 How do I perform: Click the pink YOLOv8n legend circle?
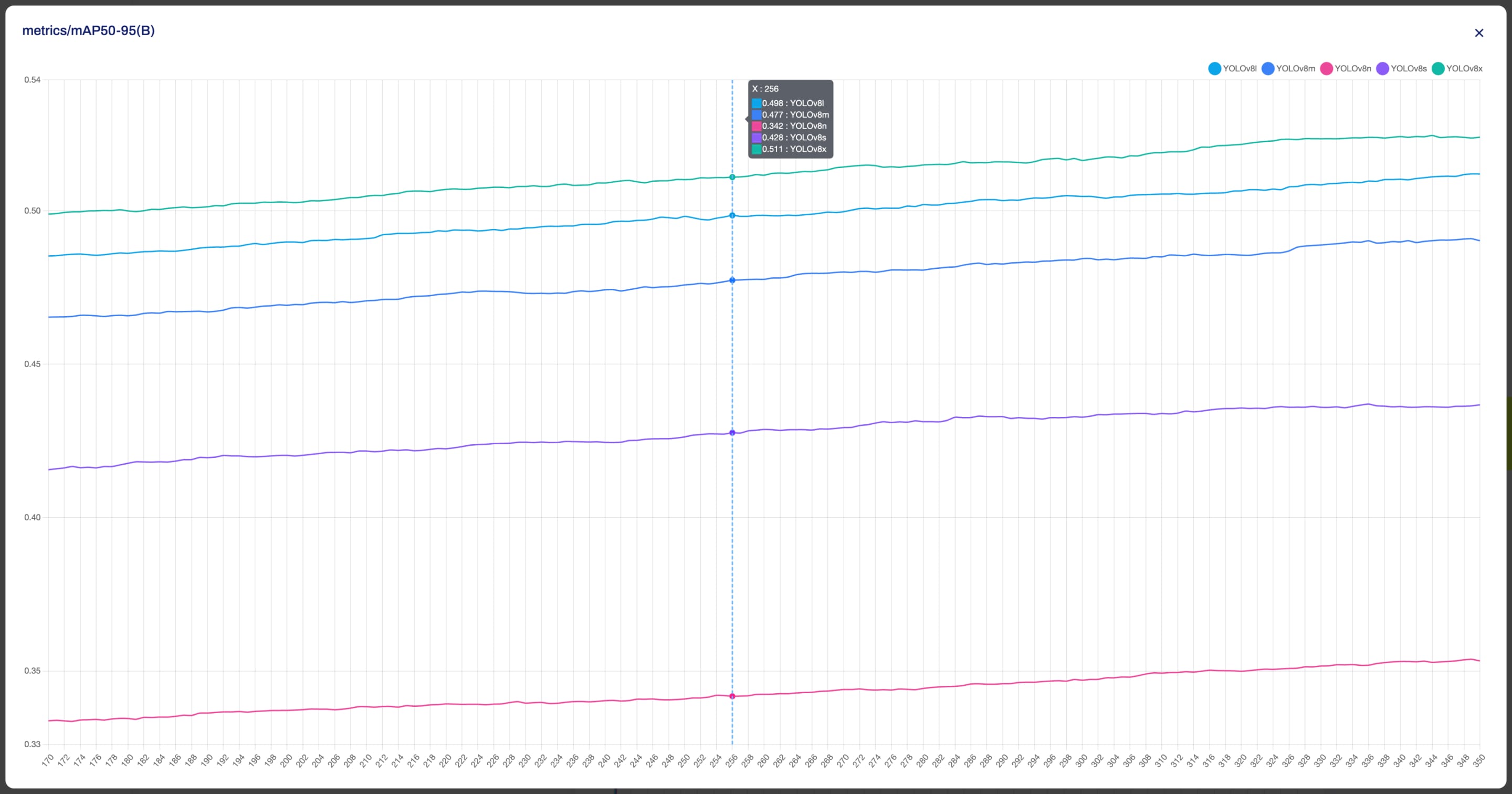point(1326,69)
